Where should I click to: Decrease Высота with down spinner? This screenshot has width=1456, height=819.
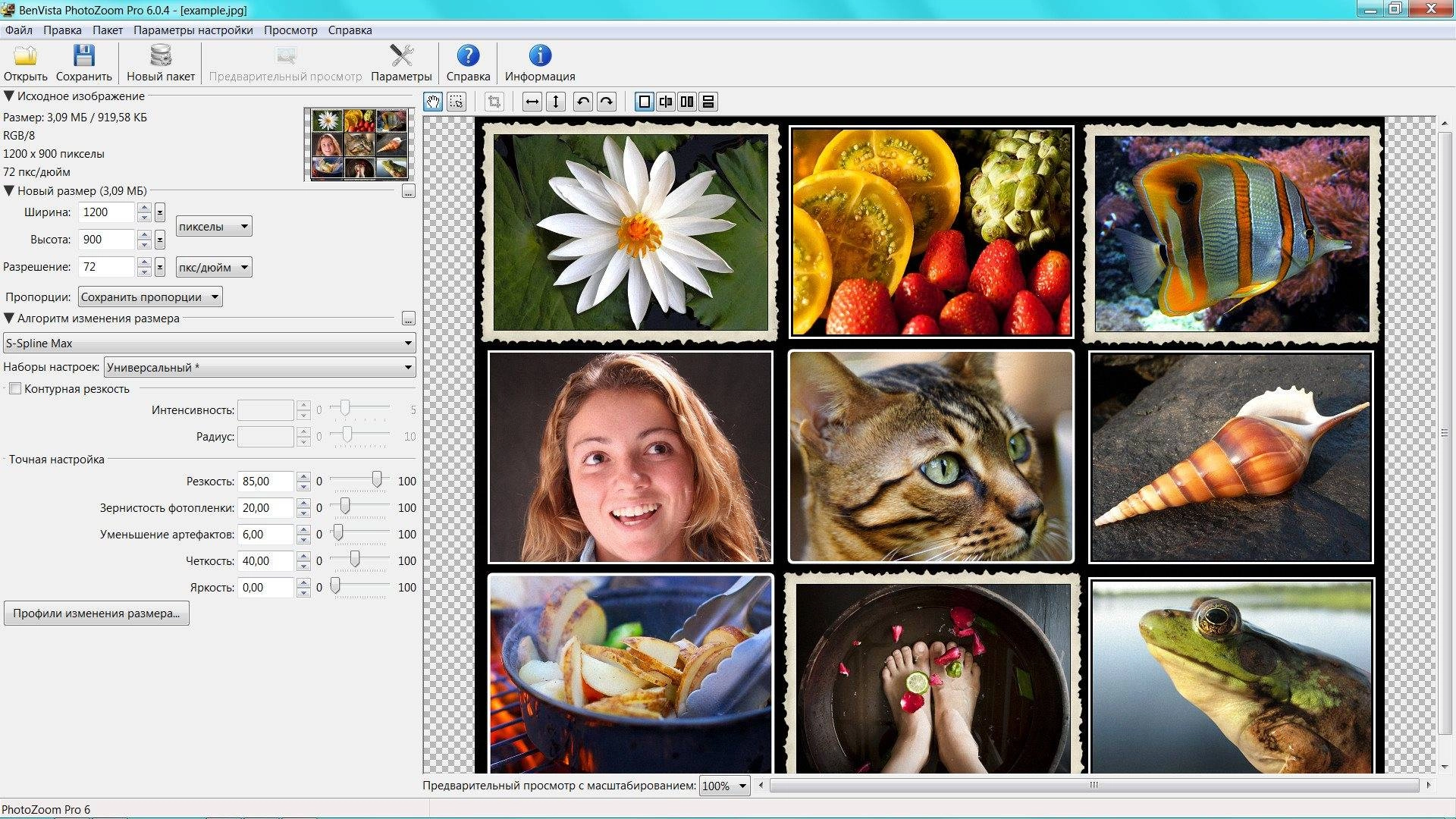144,245
